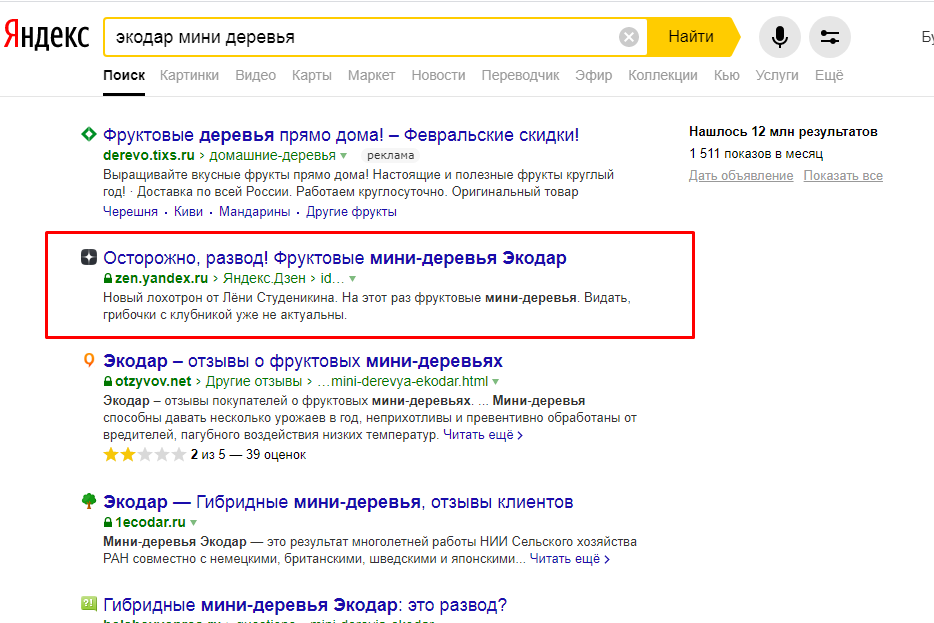Click 1ecodar.ru URL link

tap(150, 522)
